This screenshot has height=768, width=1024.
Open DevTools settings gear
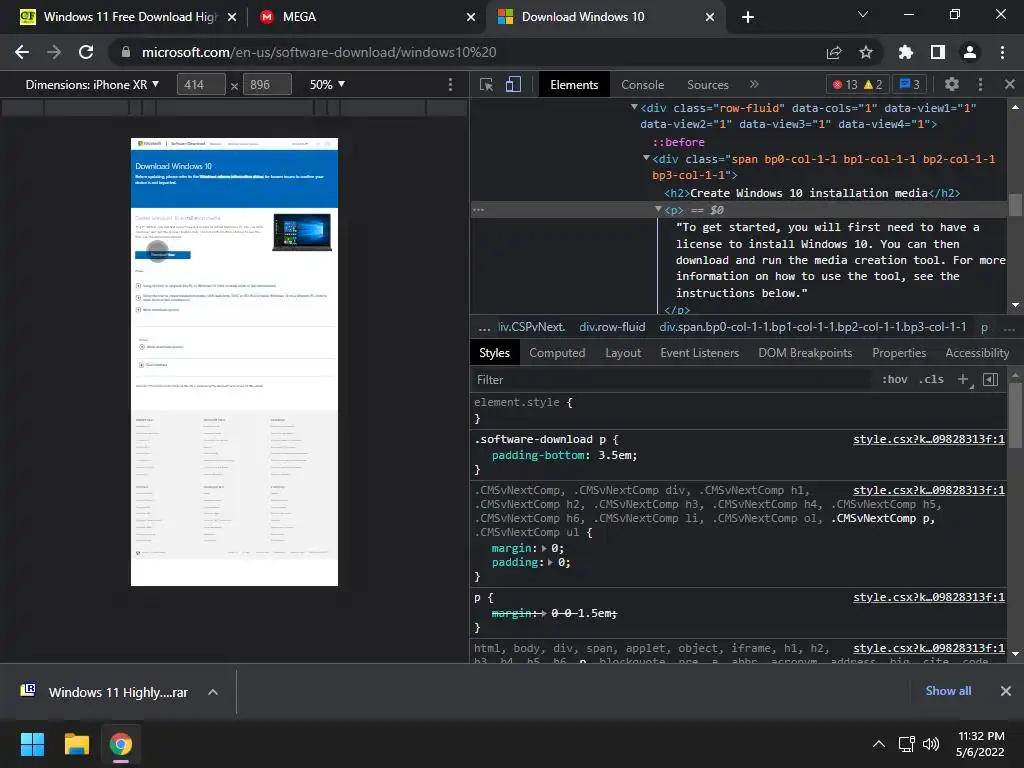(952, 84)
